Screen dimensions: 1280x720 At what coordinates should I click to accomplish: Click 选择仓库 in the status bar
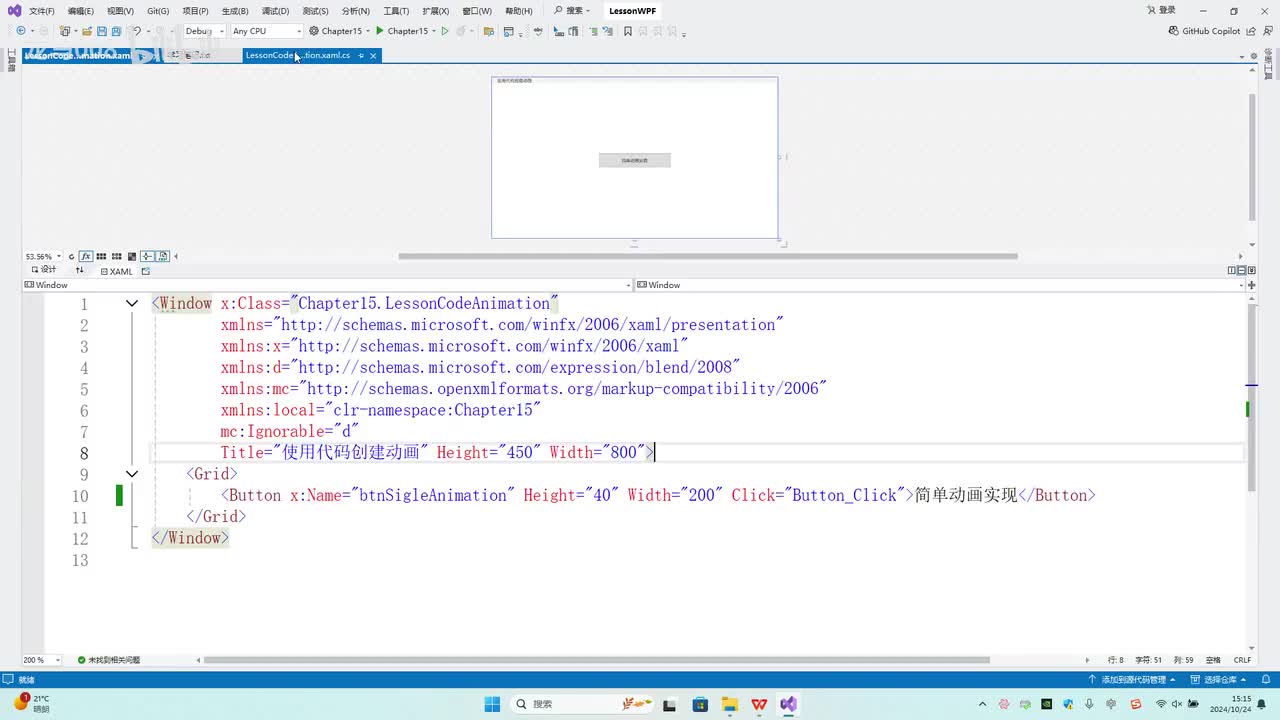1219,680
